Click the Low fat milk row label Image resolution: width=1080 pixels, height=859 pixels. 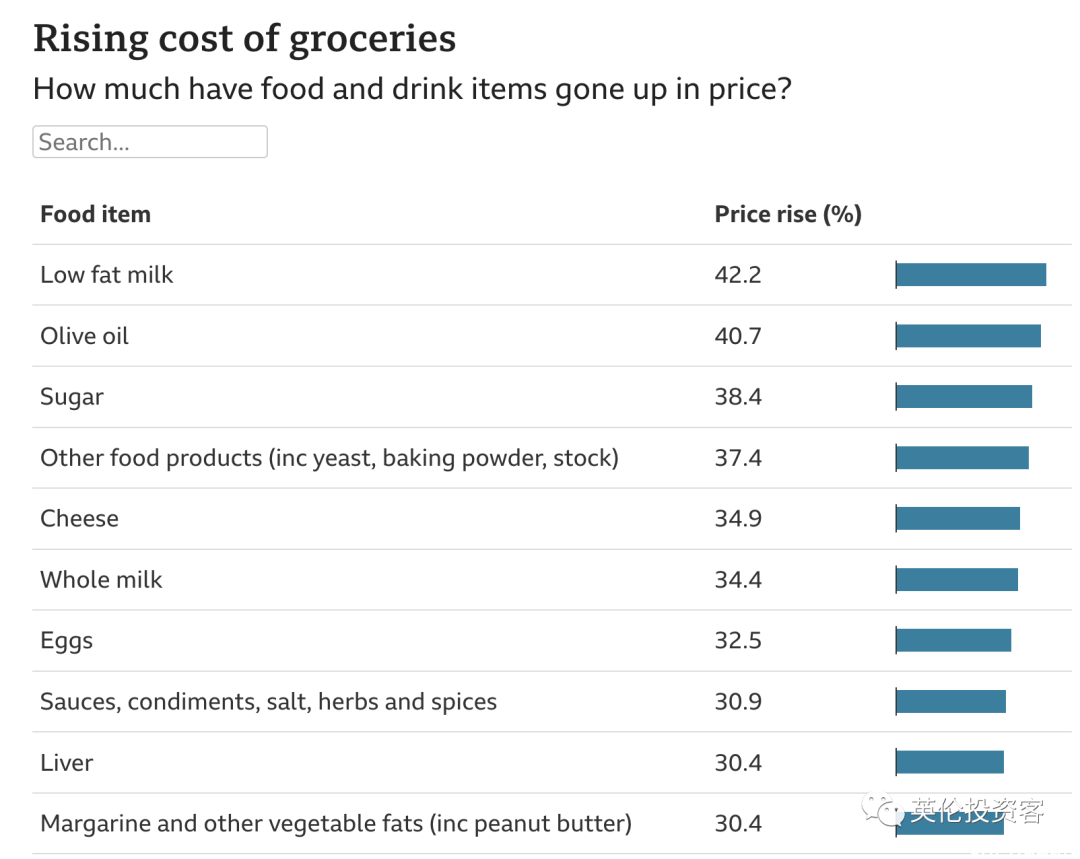click(x=107, y=275)
